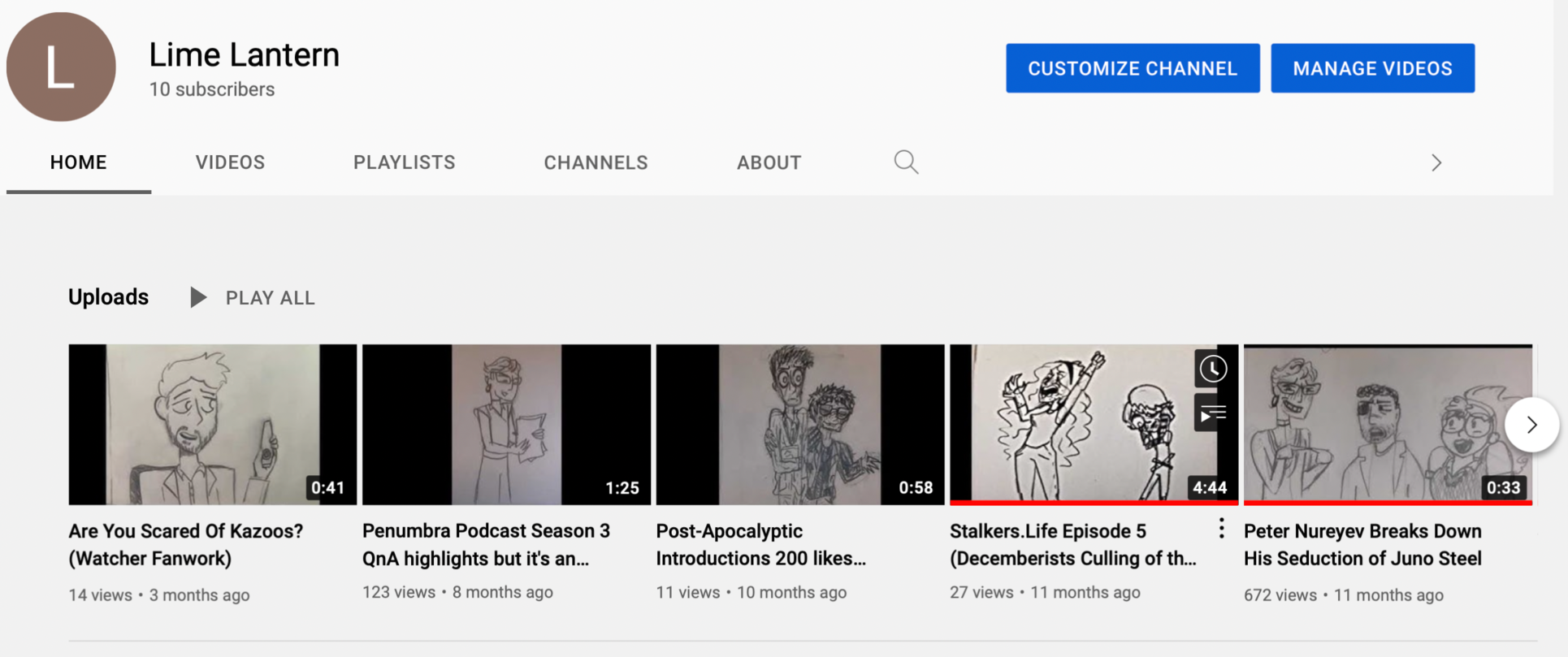Go to the About tab
This screenshot has width=1568, height=657.
click(769, 162)
